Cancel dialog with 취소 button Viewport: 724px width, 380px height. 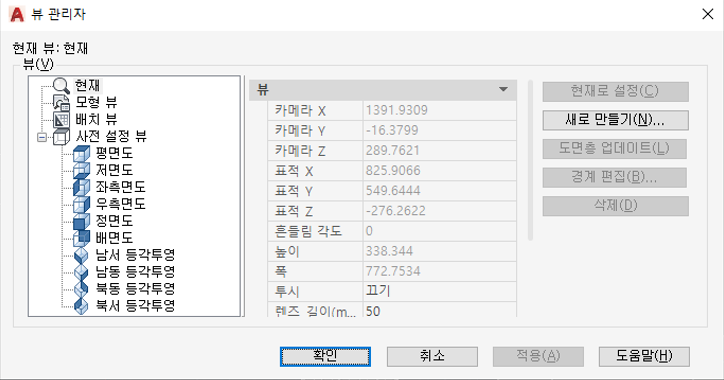click(432, 356)
